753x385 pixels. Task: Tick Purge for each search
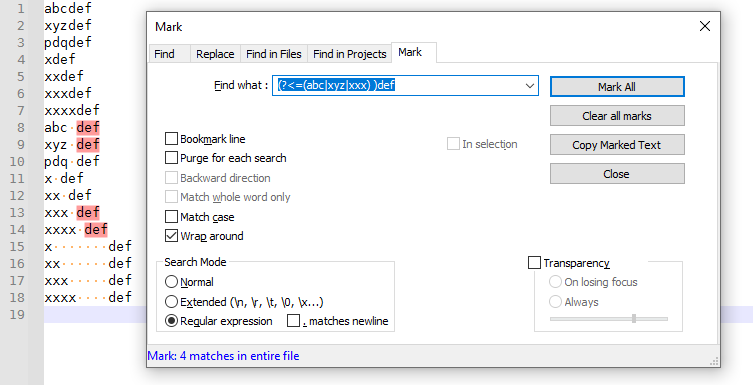pyautogui.click(x=171, y=158)
